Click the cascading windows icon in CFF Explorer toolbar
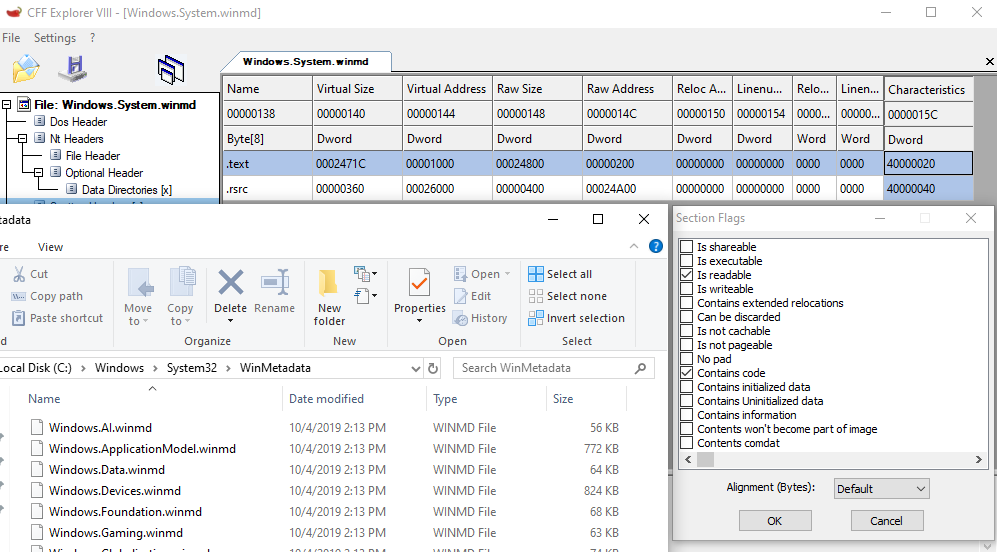 (171, 69)
